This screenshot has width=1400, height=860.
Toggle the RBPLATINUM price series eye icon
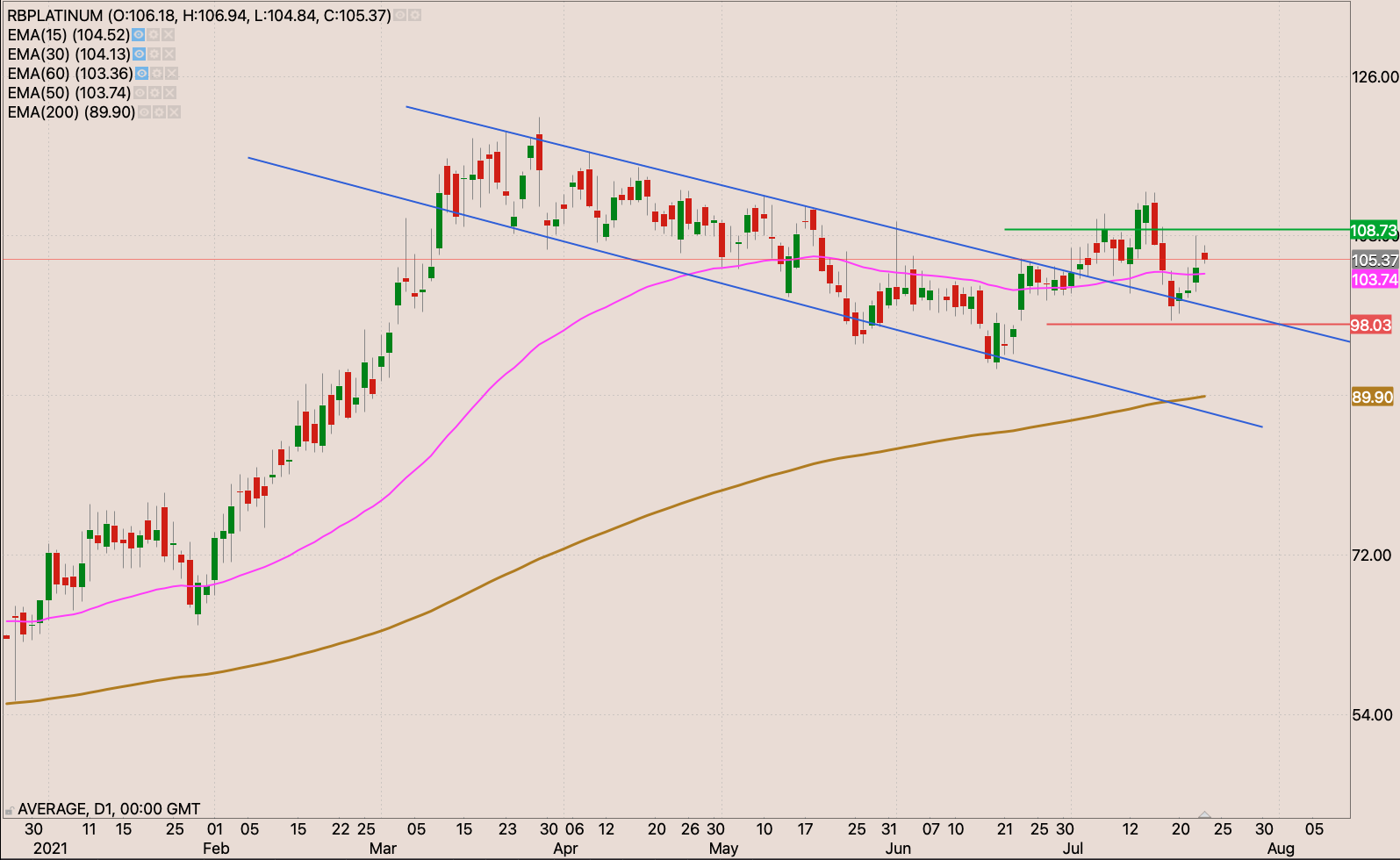pos(399,16)
